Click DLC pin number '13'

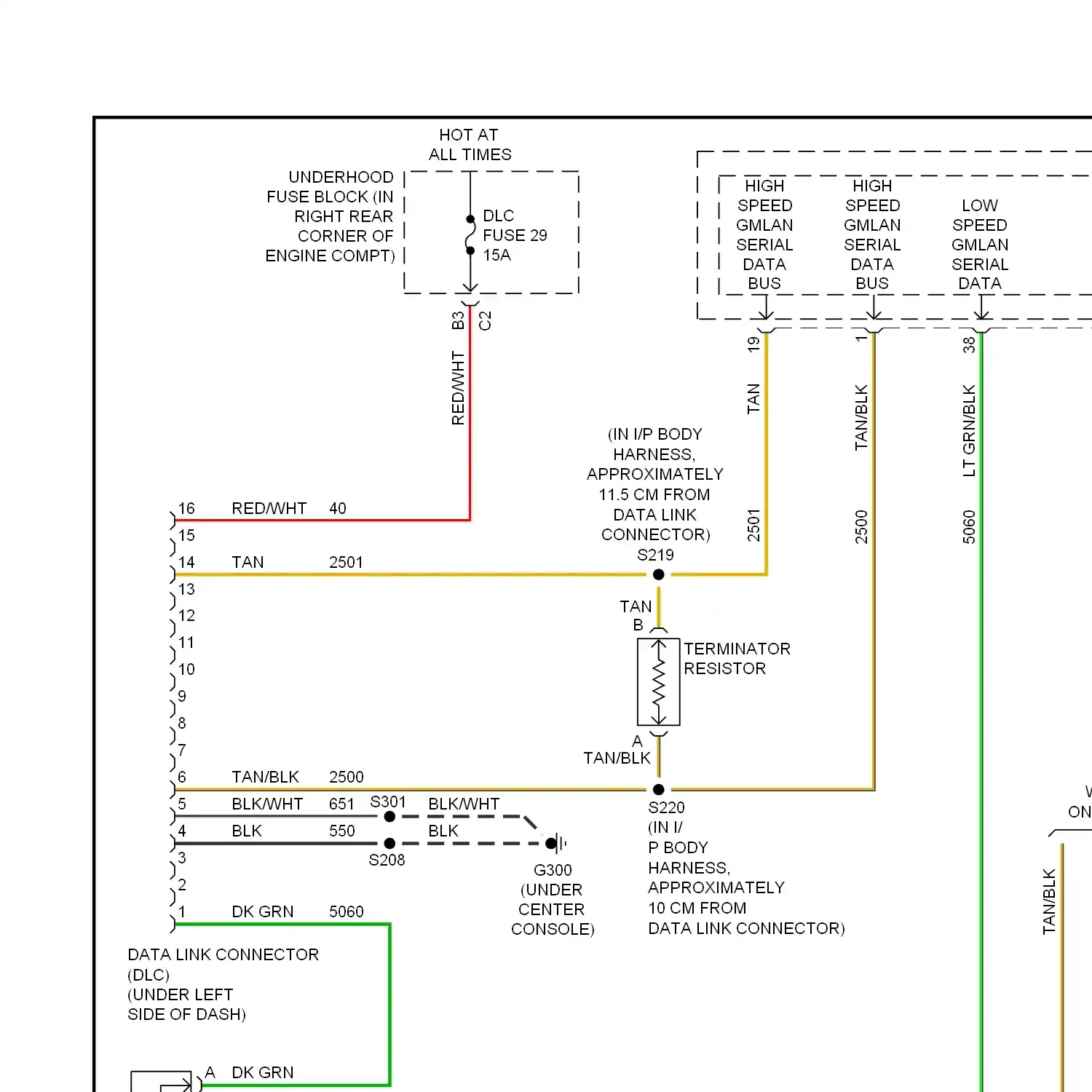tap(186, 589)
